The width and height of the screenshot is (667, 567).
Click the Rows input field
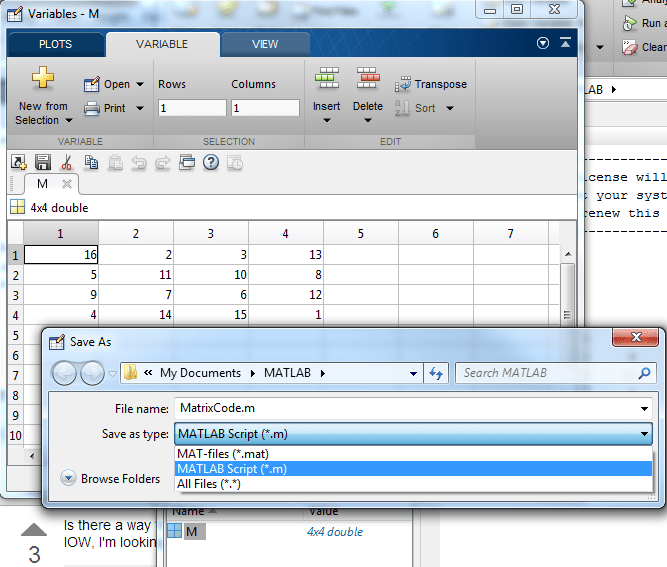click(x=192, y=108)
